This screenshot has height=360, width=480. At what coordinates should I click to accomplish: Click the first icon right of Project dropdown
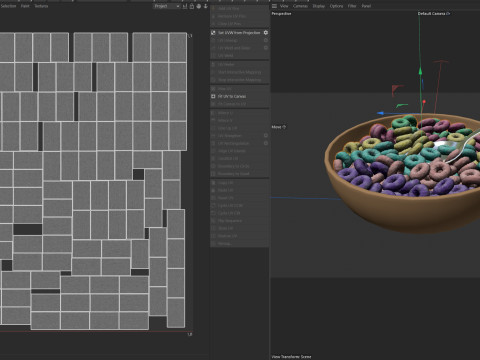(185, 6)
